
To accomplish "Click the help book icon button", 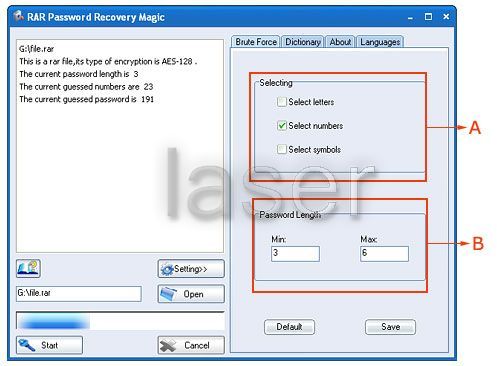I will click(x=28, y=268).
